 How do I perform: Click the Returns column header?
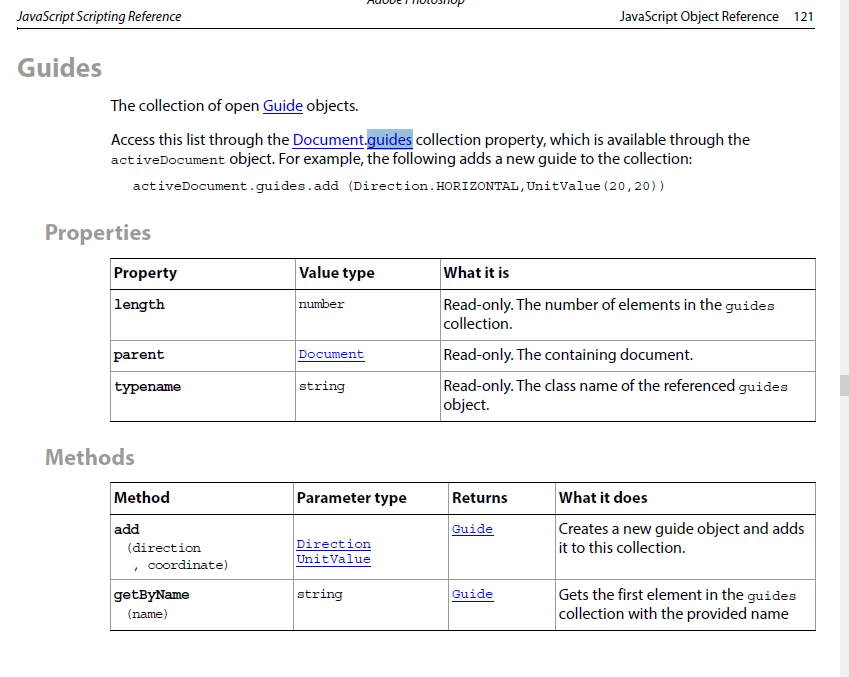tap(480, 498)
